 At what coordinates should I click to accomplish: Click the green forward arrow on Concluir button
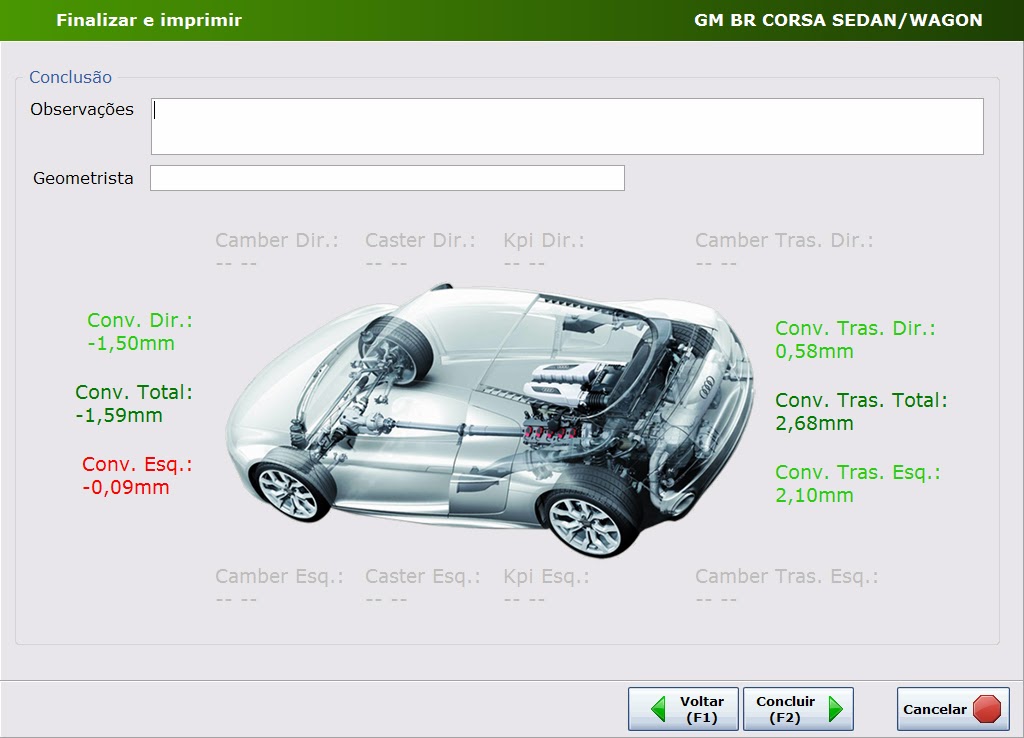pos(838,709)
